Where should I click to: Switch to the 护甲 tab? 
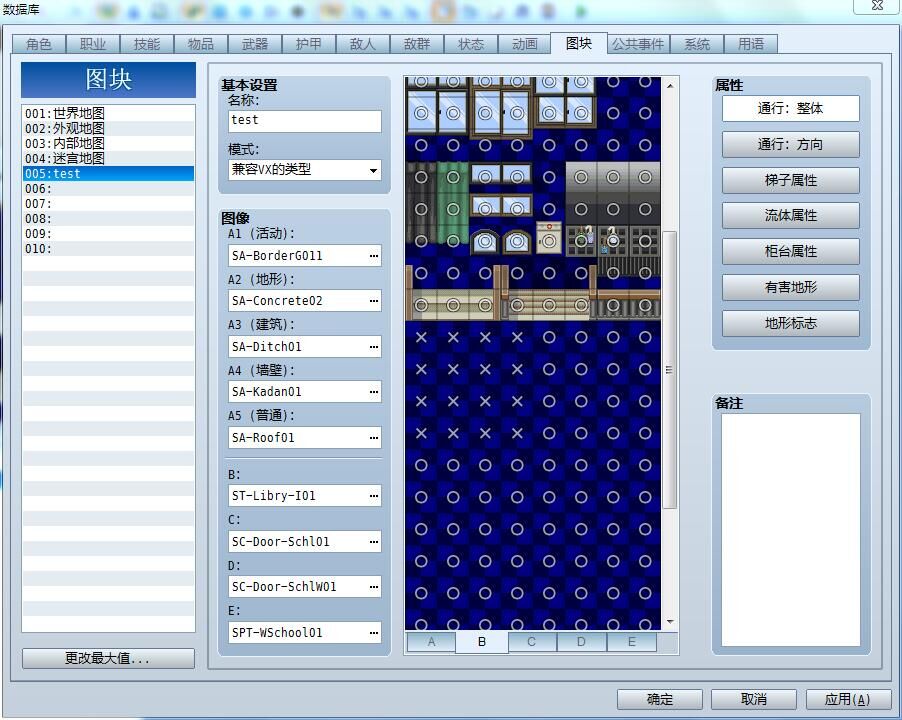309,44
